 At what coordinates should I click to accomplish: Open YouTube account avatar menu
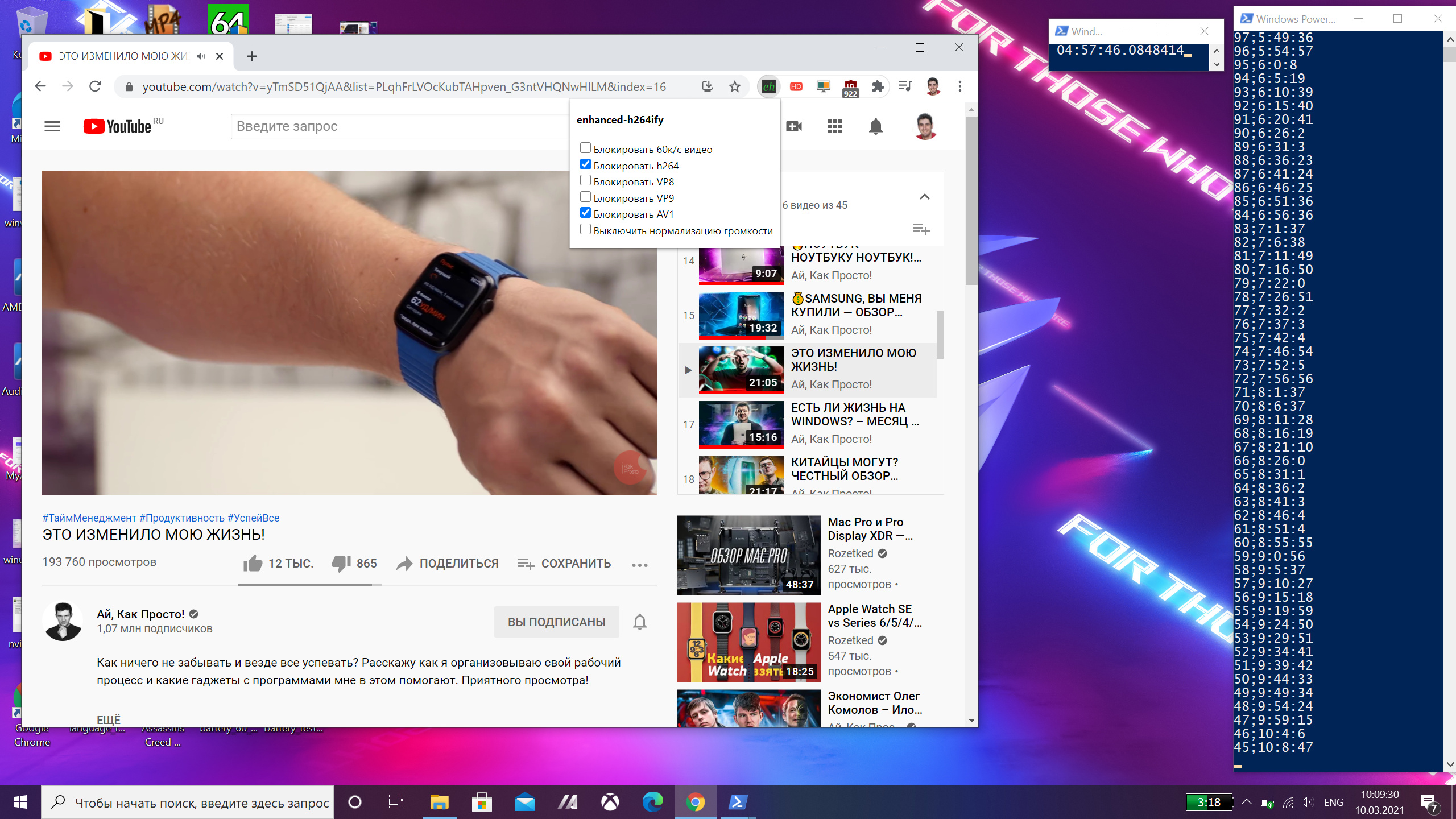click(925, 126)
